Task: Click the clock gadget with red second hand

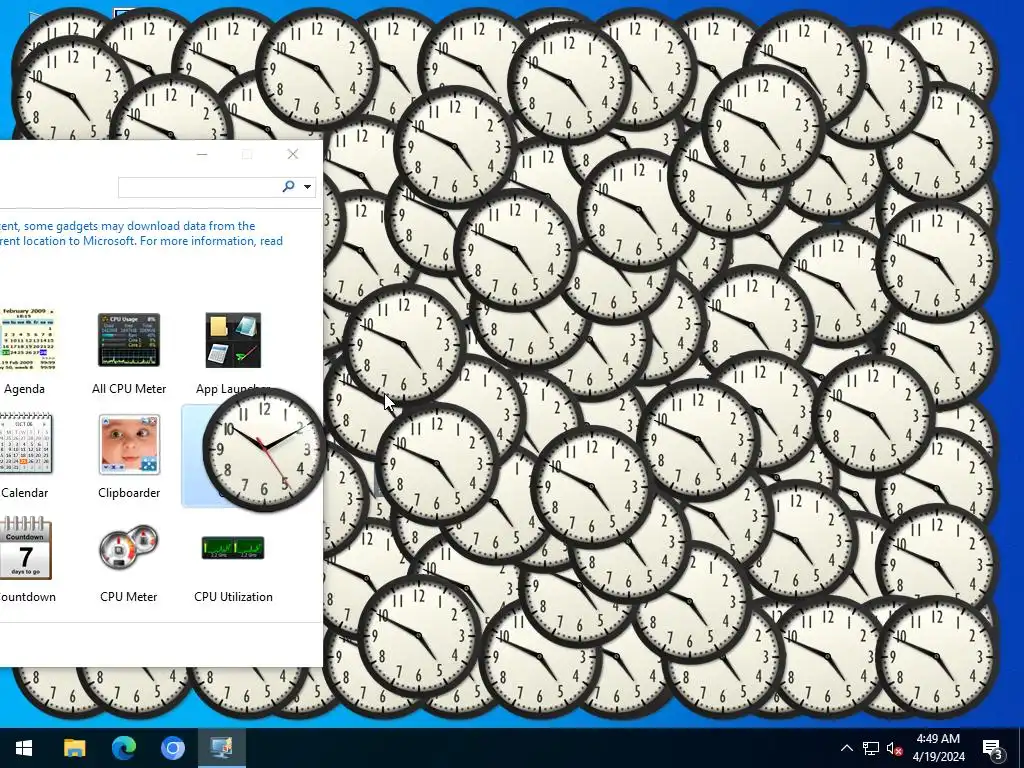Action: point(264,449)
